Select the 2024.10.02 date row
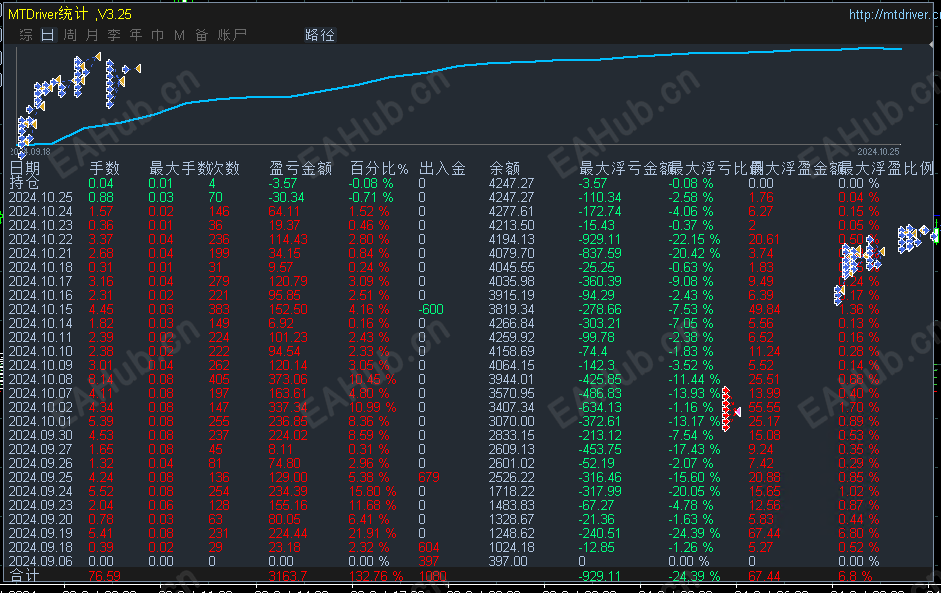Screen dimensions: 941x593 (x=41, y=407)
